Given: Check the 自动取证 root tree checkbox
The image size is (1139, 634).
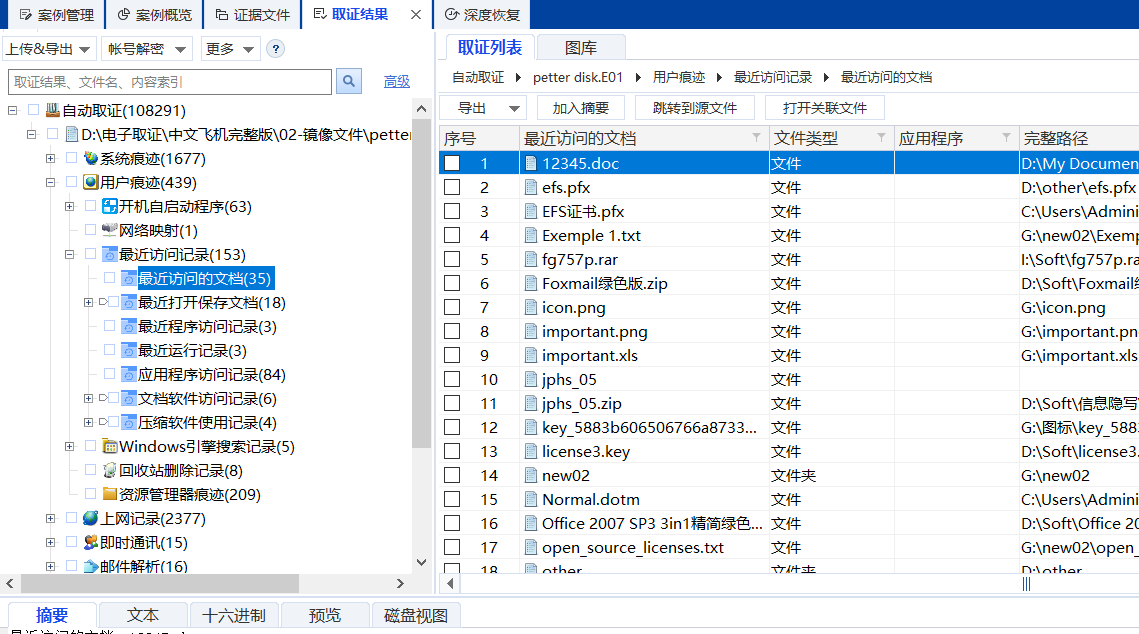Looking at the screenshot, I should [x=33, y=110].
